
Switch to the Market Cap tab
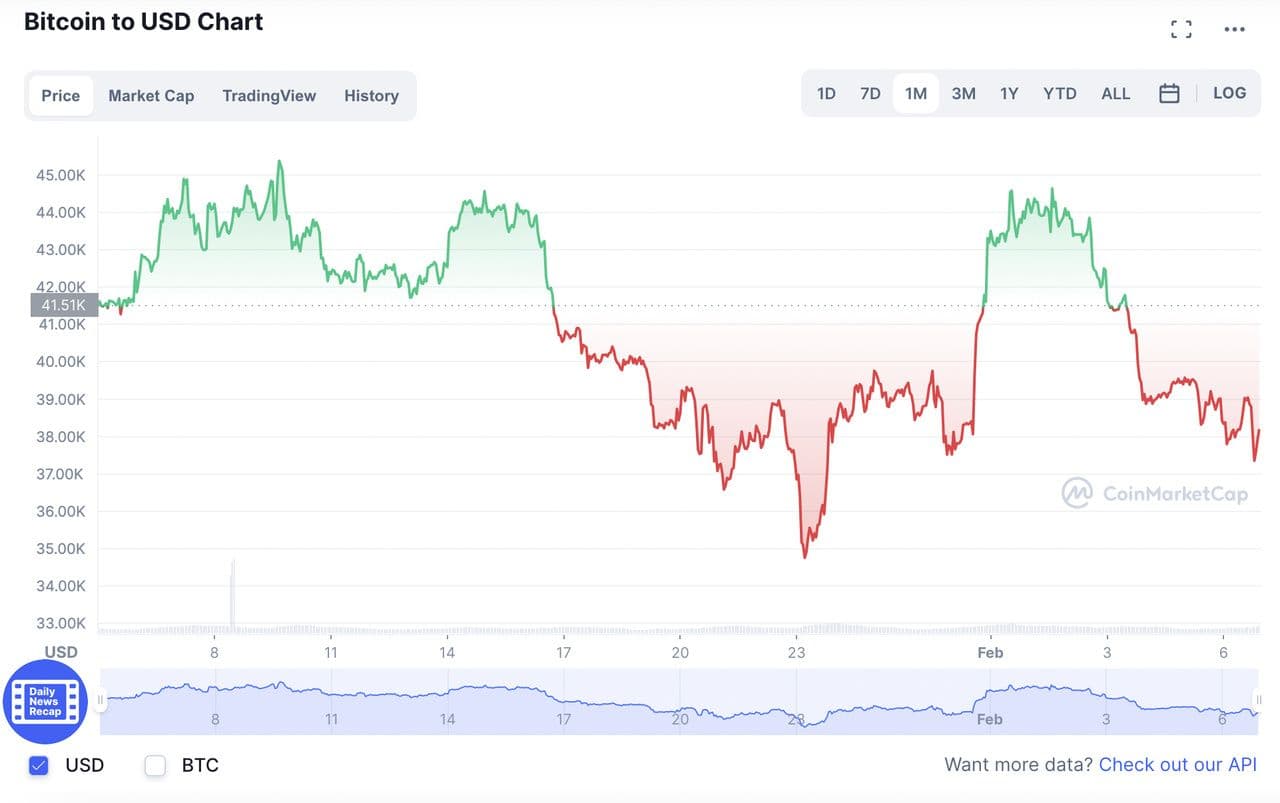(151, 96)
